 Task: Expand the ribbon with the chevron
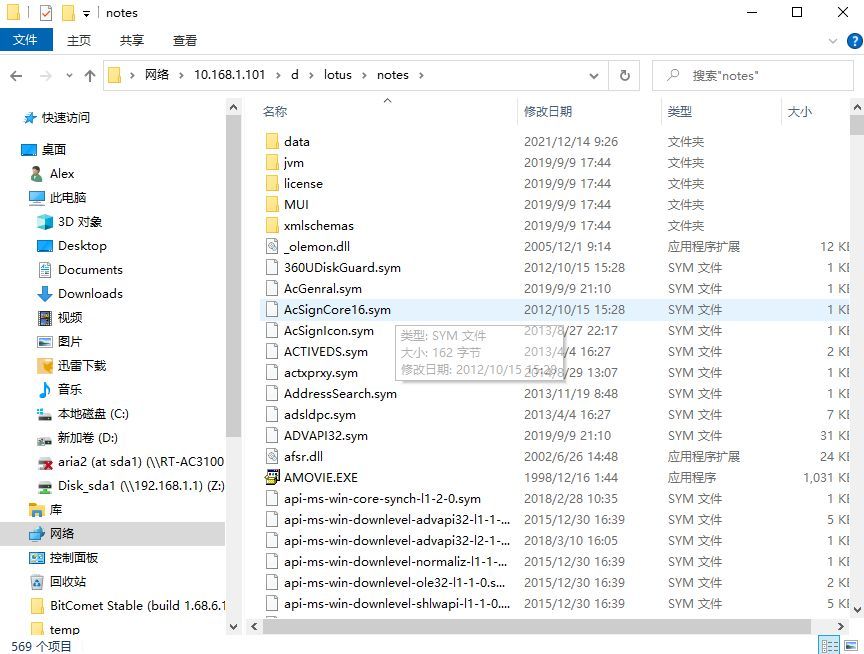[x=833, y=41]
